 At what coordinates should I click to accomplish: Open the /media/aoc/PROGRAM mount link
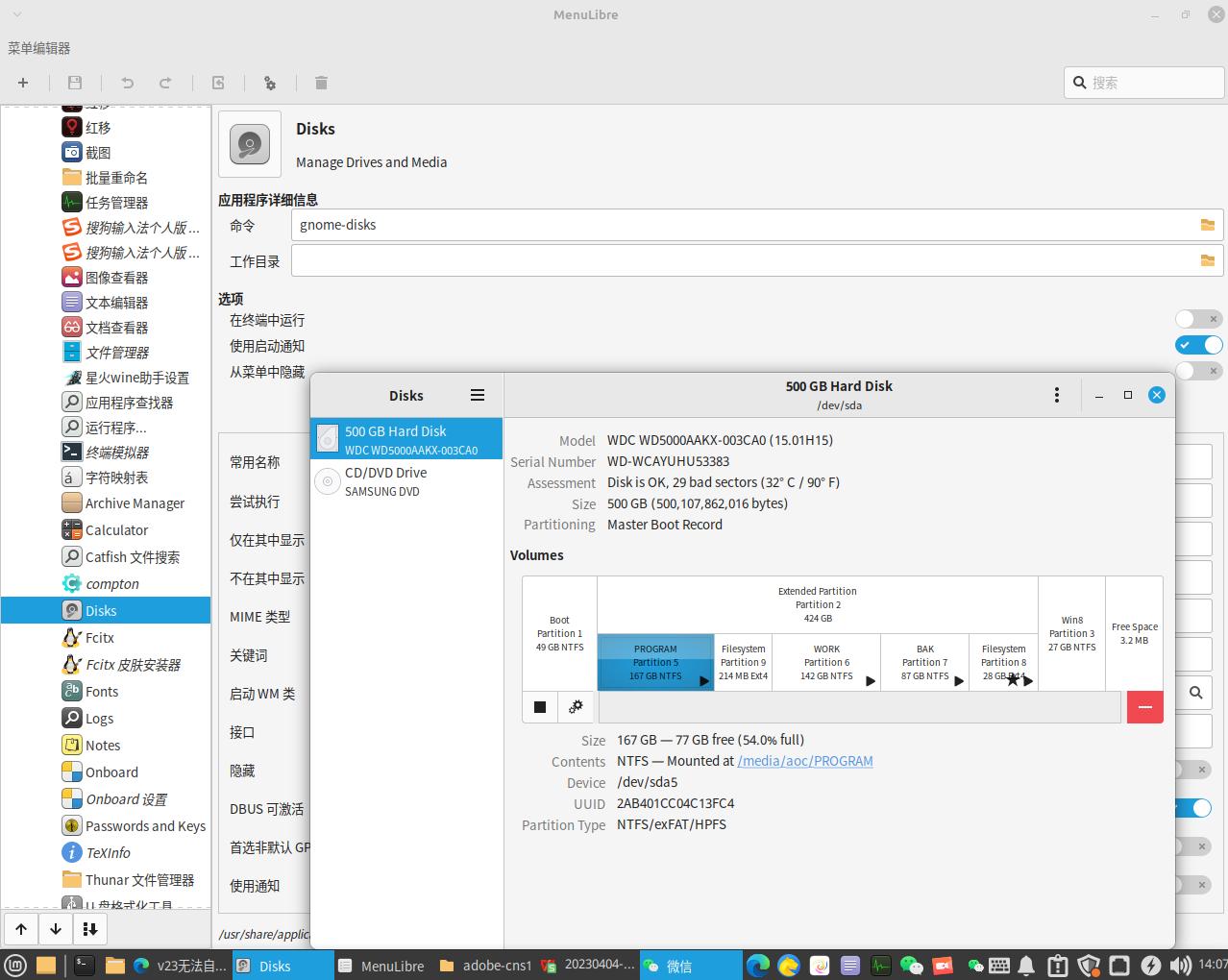click(x=805, y=761)
